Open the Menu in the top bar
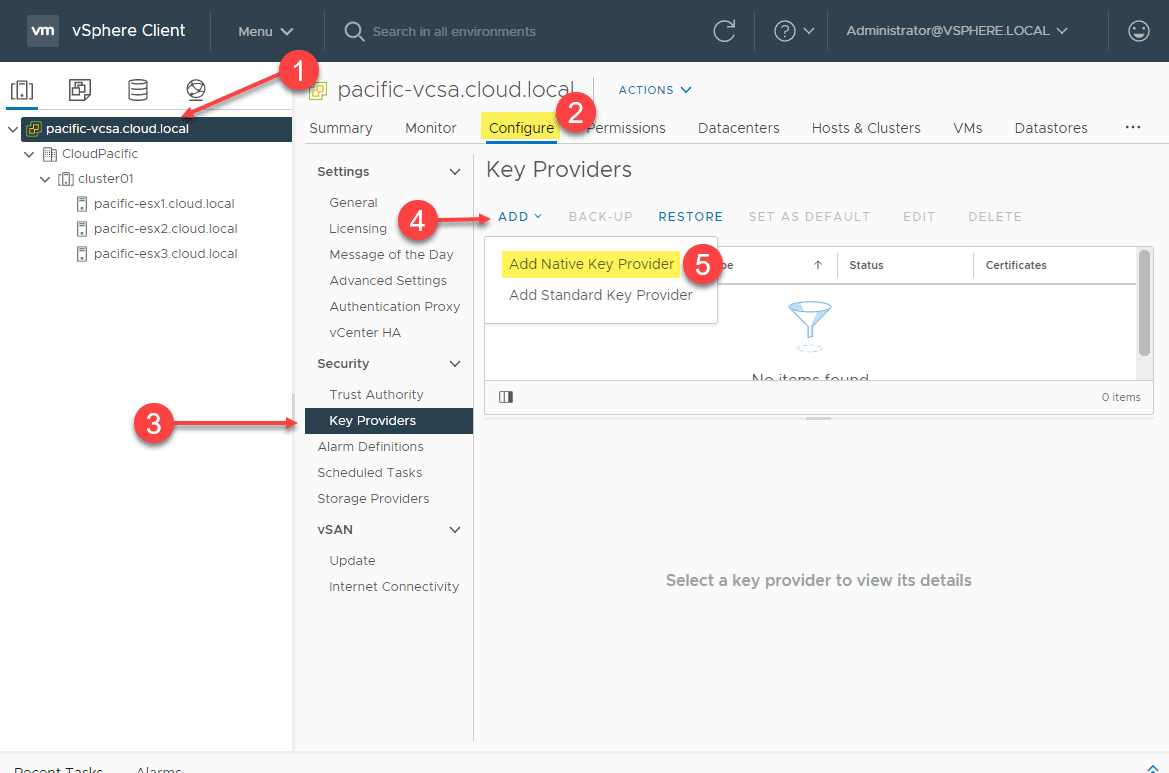1169x773 pixels. click(x=265, y=30)
